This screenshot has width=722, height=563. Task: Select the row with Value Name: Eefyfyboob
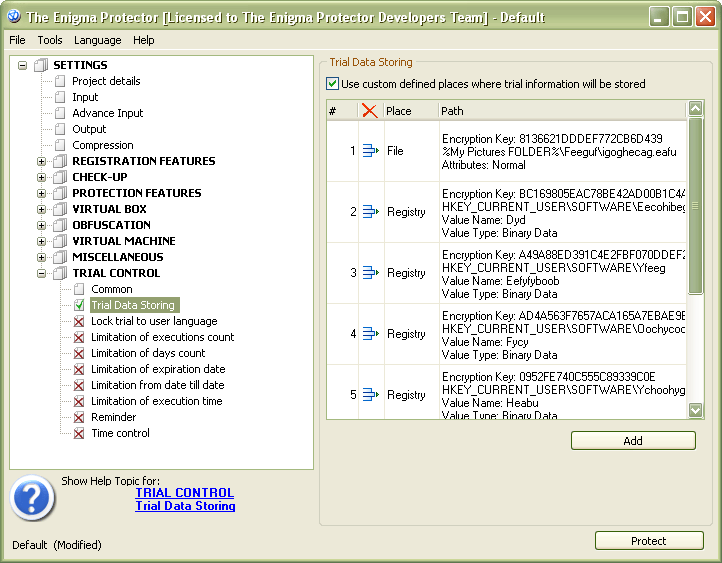coord(507,273)
